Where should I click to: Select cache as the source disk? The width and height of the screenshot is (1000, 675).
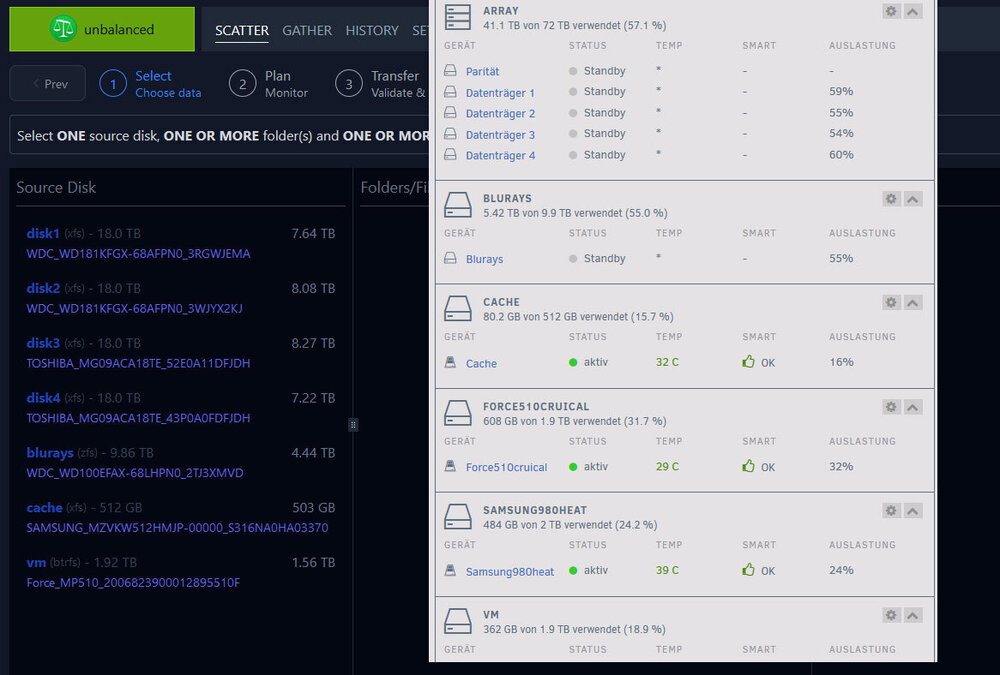coord(180,517)
